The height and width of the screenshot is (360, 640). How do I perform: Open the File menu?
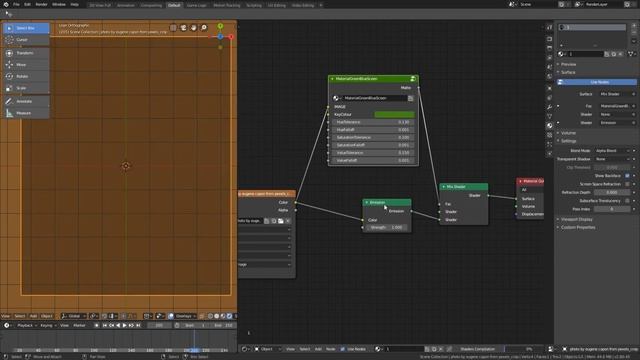pyautogui.click(x=16, y=4)
